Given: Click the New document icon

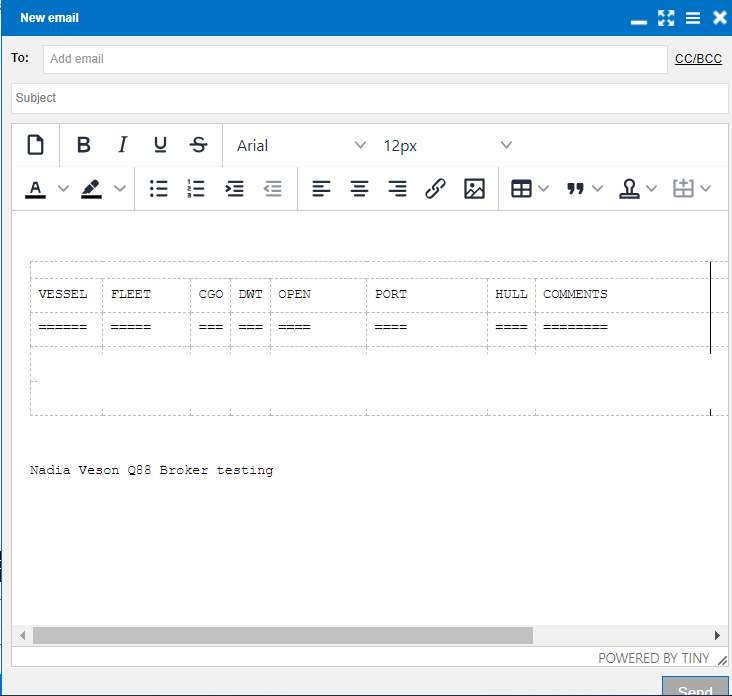Looking at the screenshot, I should coord(35,145).
